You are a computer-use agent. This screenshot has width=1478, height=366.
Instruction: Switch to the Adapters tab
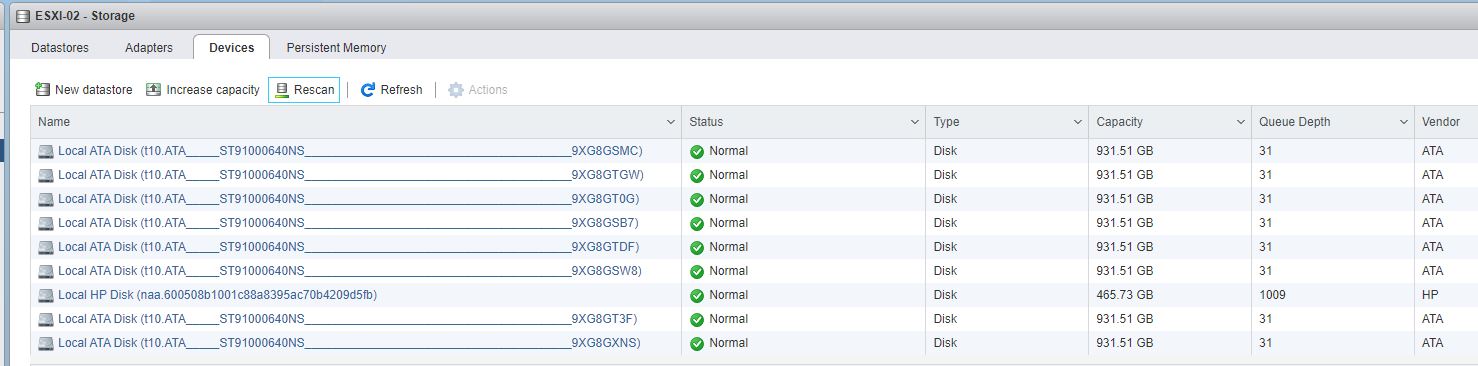[149, 47]
